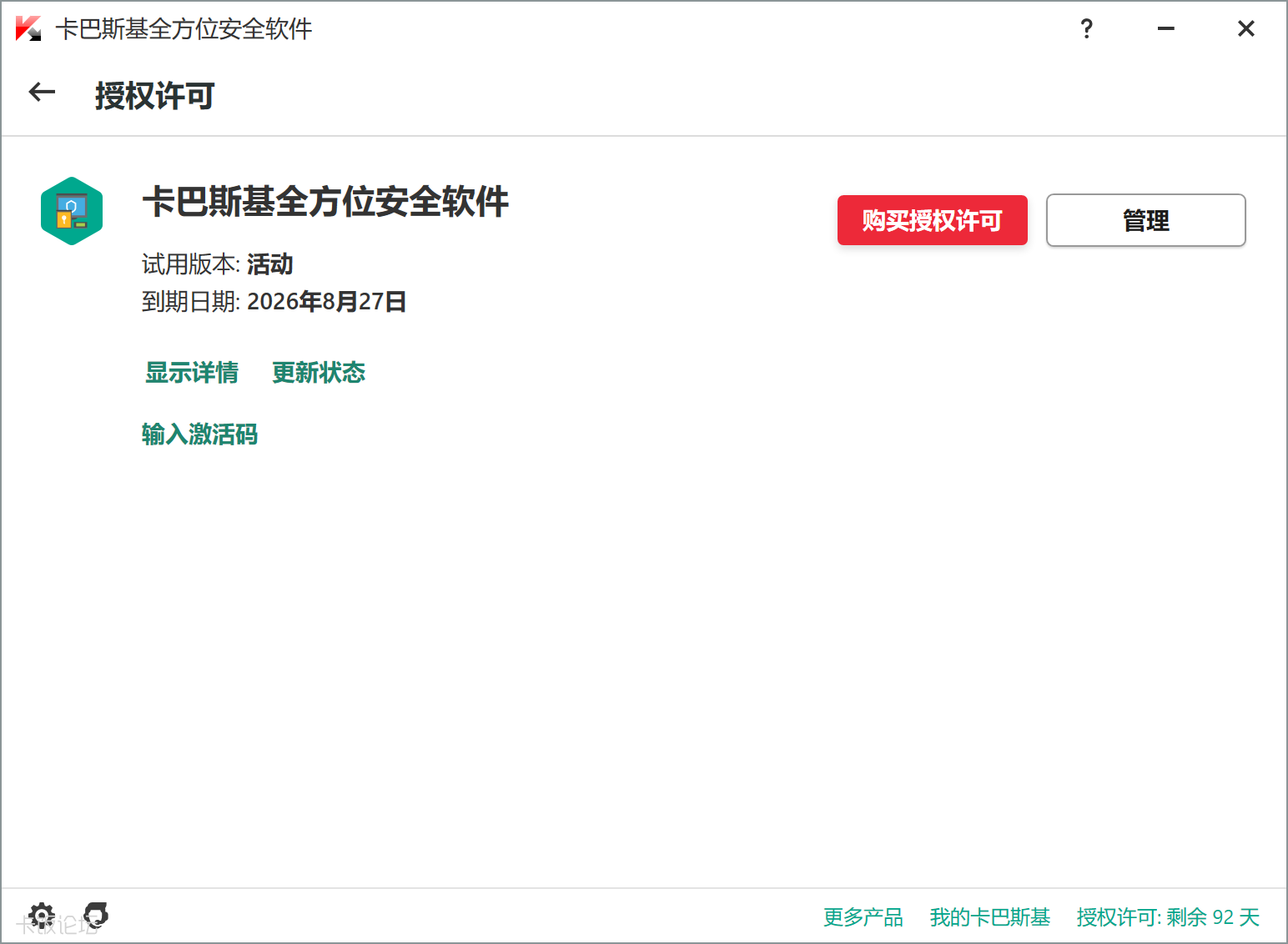Image resolution: width=1288 pixels, height=944 pixels.
Task: Click the 授权许可: 剩余 92 天 link
Action: (1168, 917)
